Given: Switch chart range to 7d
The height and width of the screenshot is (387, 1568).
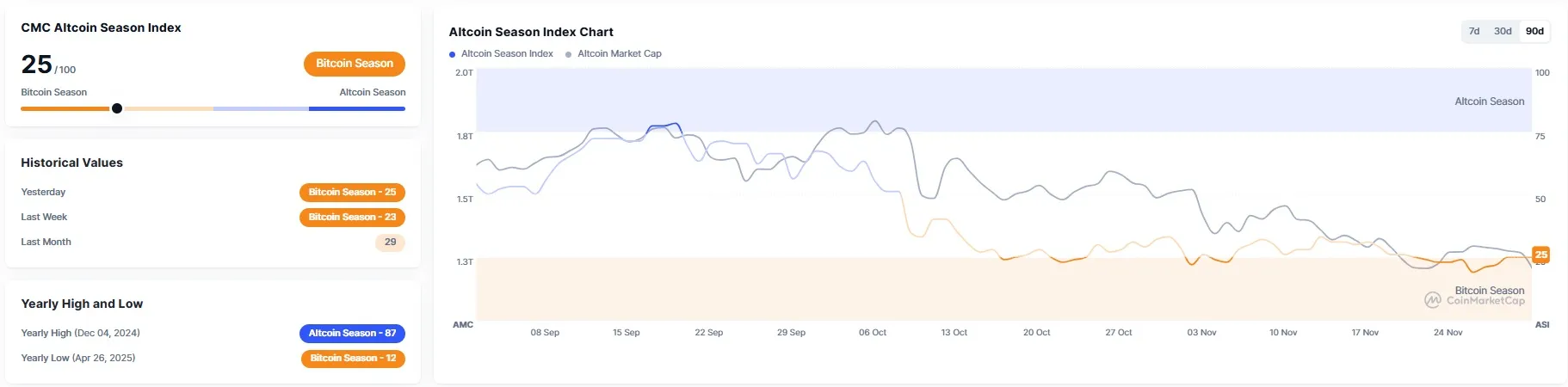Looking at the screenshot, I should [x=1474, y=31].
